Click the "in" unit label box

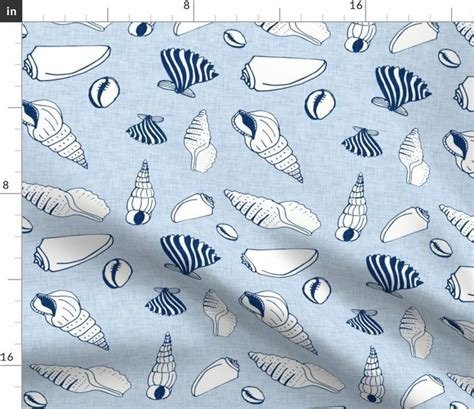click(11, 11)
